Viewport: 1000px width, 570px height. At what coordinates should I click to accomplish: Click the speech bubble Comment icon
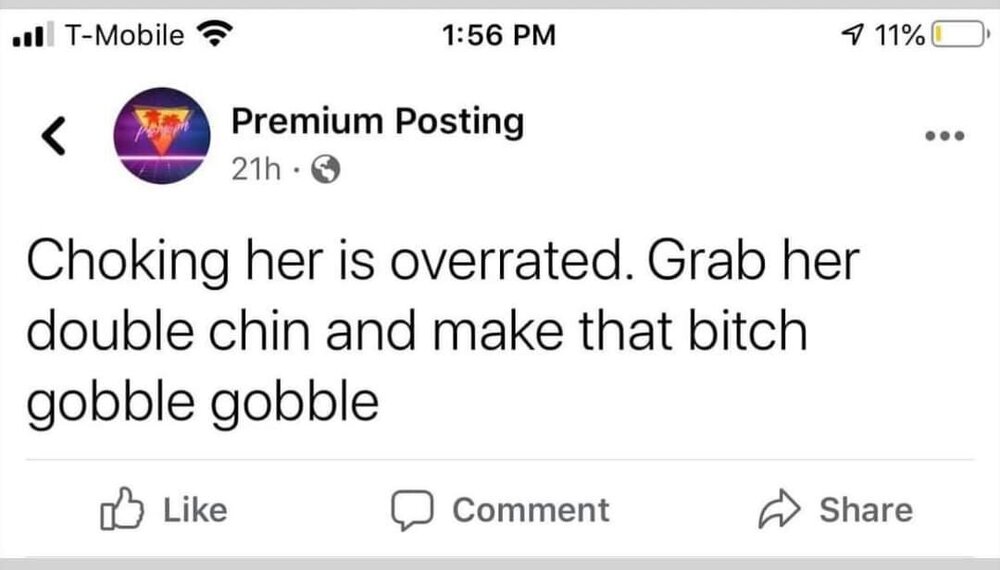tap(407, 509)
